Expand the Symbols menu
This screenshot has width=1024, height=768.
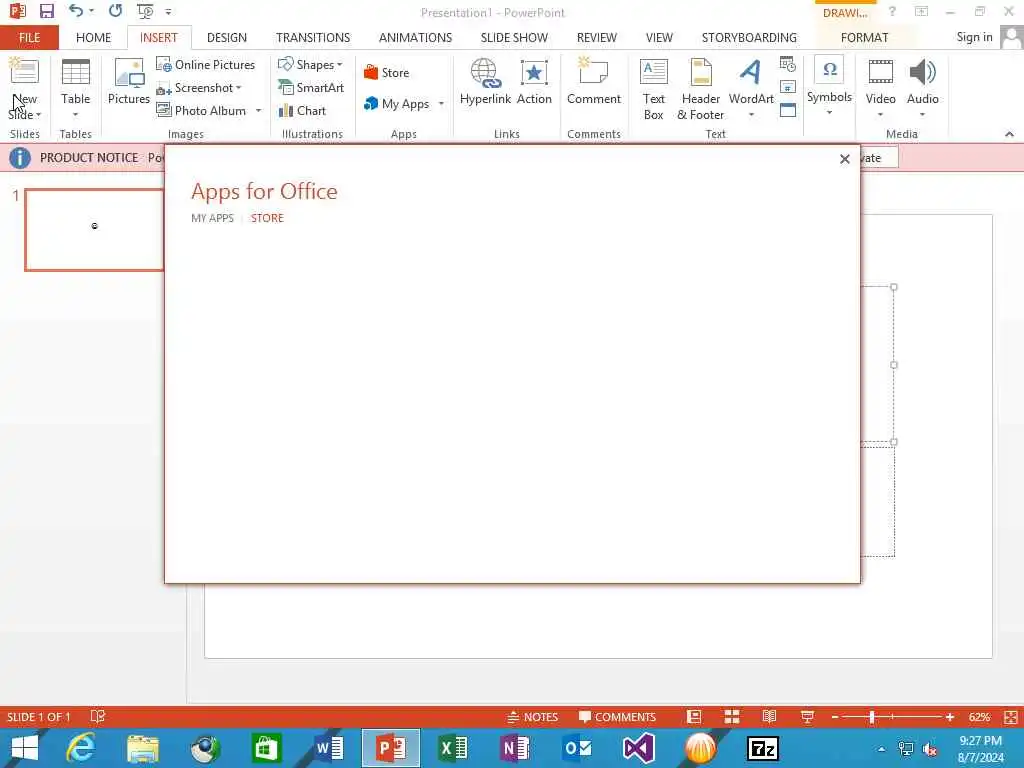829,112
